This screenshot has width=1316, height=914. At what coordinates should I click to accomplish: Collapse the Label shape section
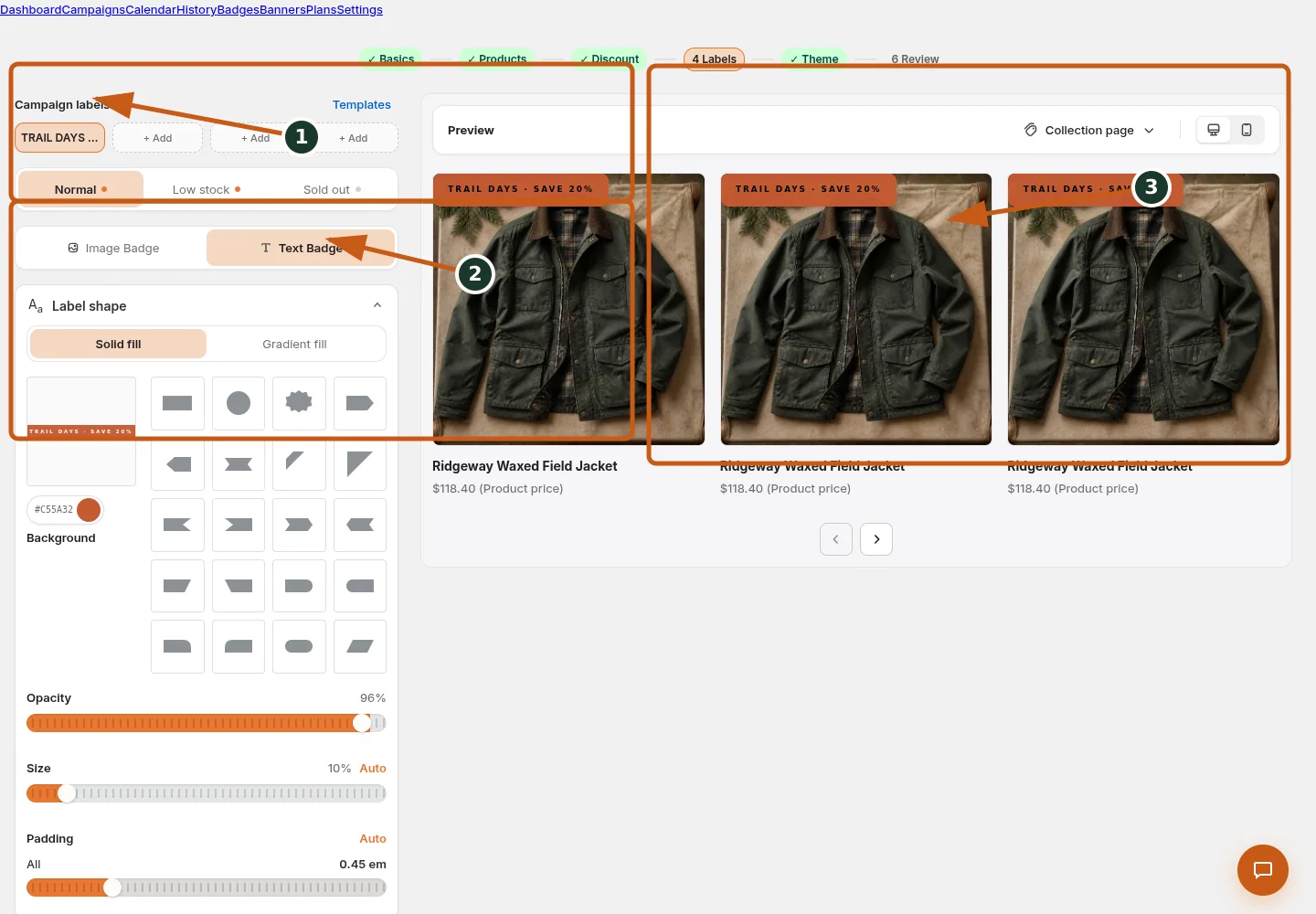pos(377,305)
